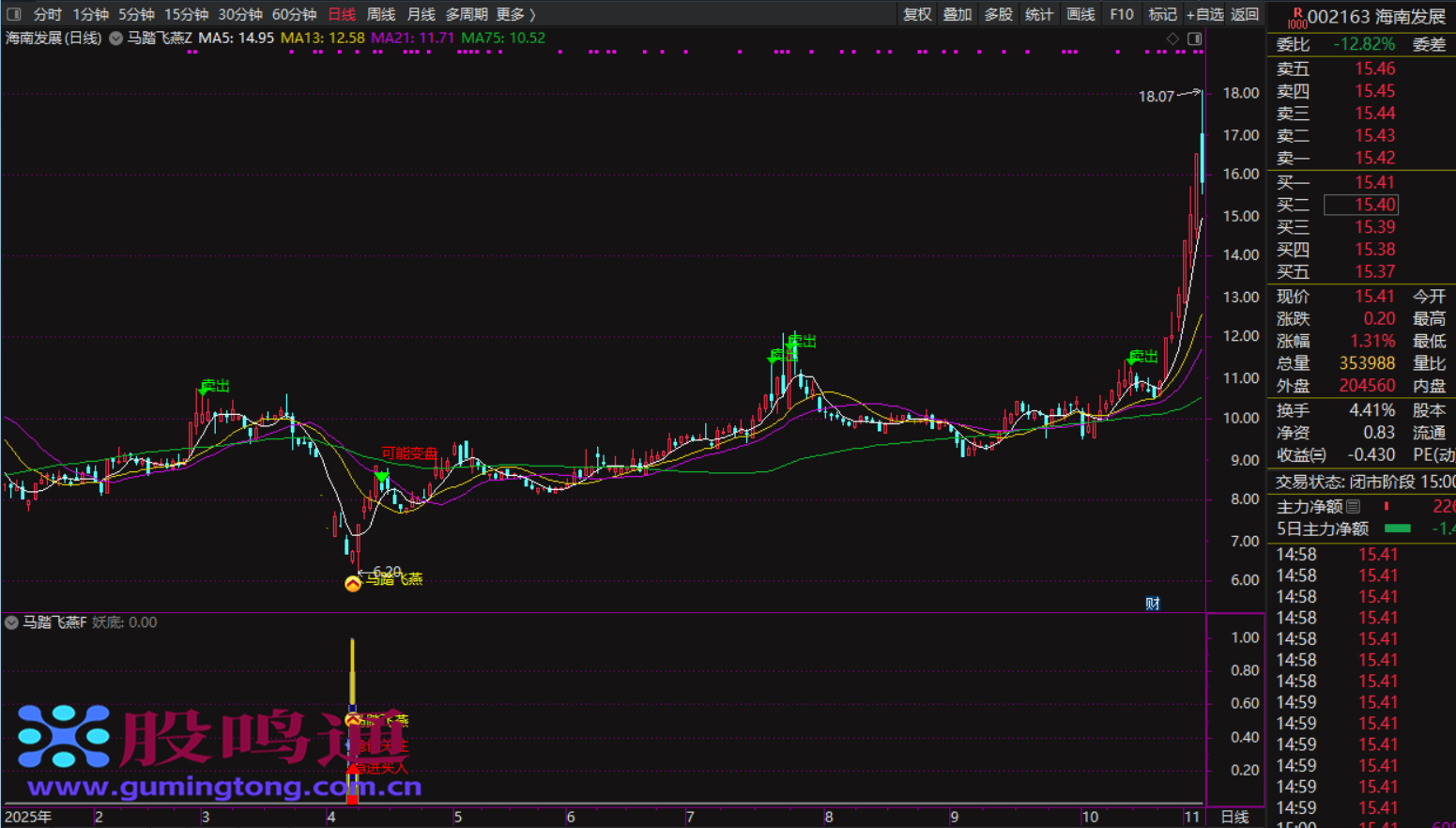The height and width of the screenshot is (828, 1456).
Task: Add stock via the +自选 button
Action: 1204,14
